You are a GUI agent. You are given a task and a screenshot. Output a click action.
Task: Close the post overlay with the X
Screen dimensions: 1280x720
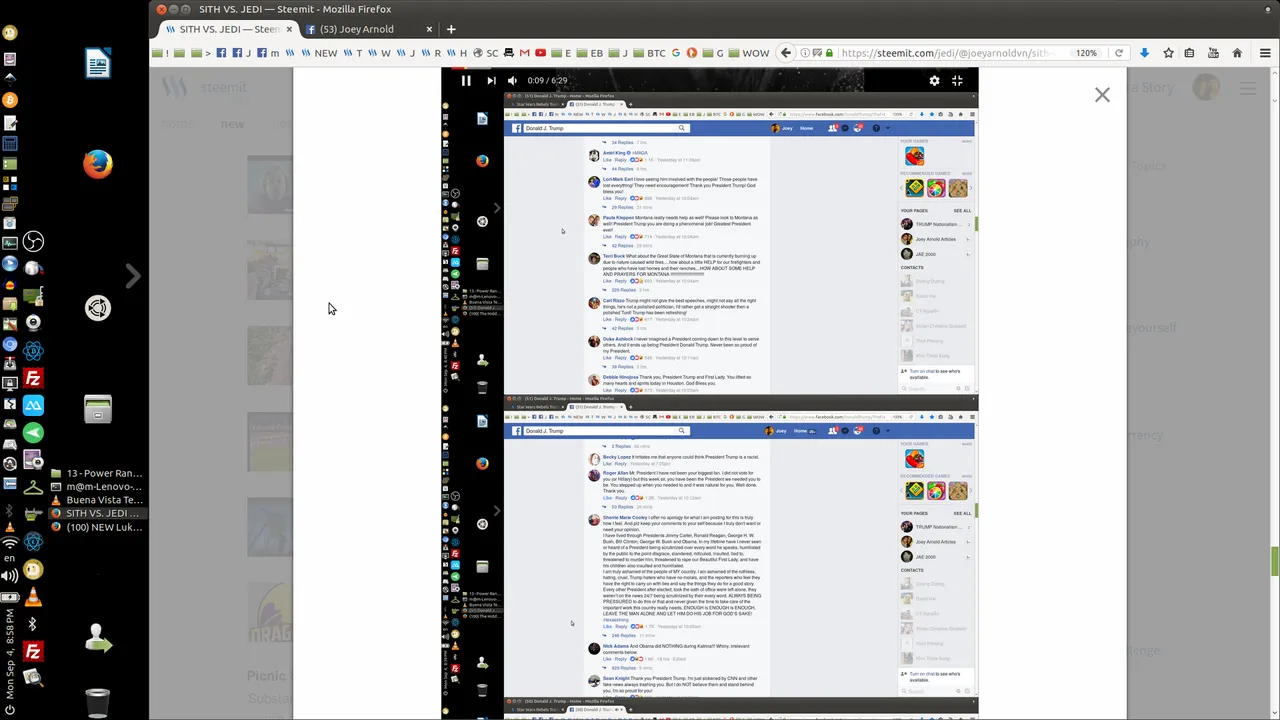pyautogui.click(x=1102, y=95)
